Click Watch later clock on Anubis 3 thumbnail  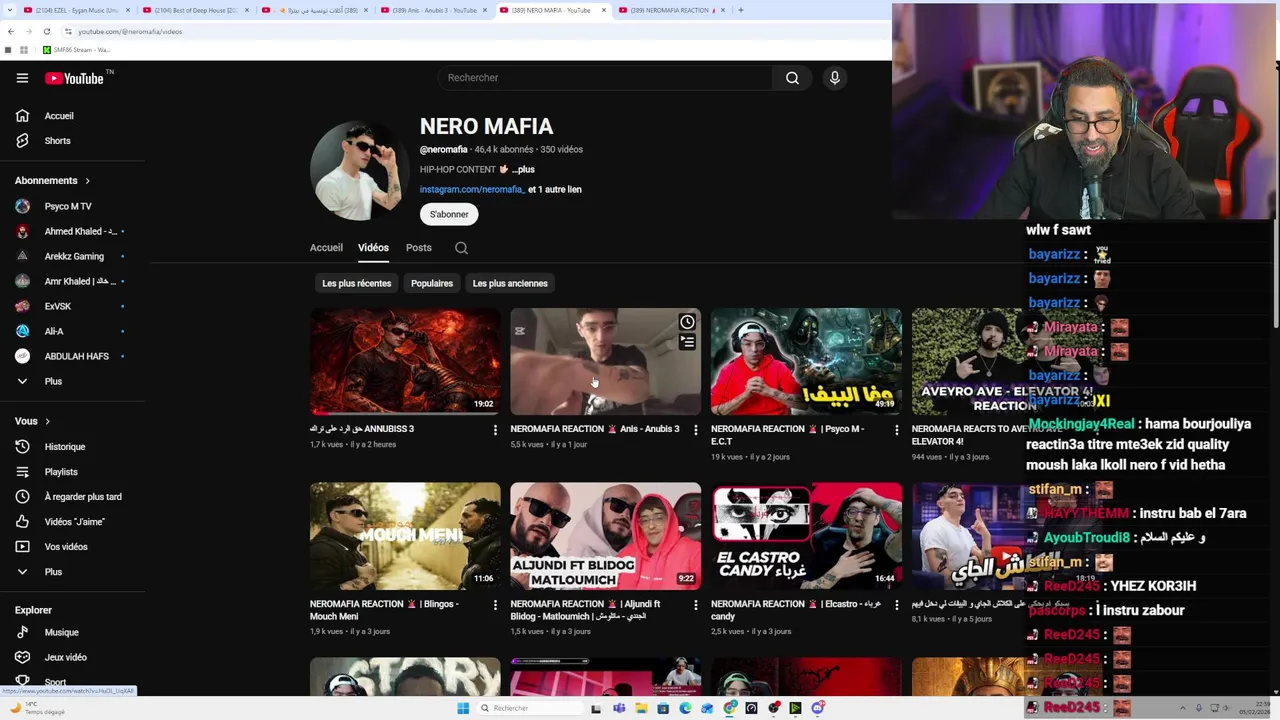[x=687, y=322]
